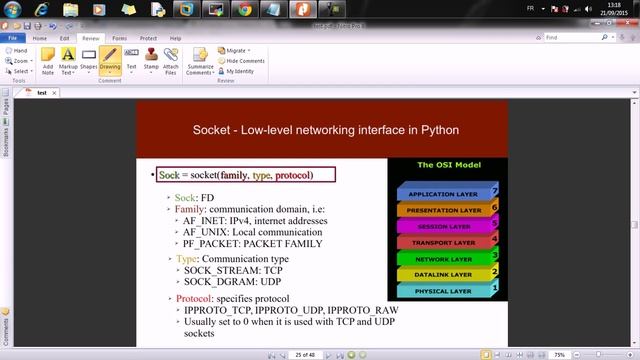Screen dimensions: 640x360
Task: Go to the next page
Action: tap(328, 355)
